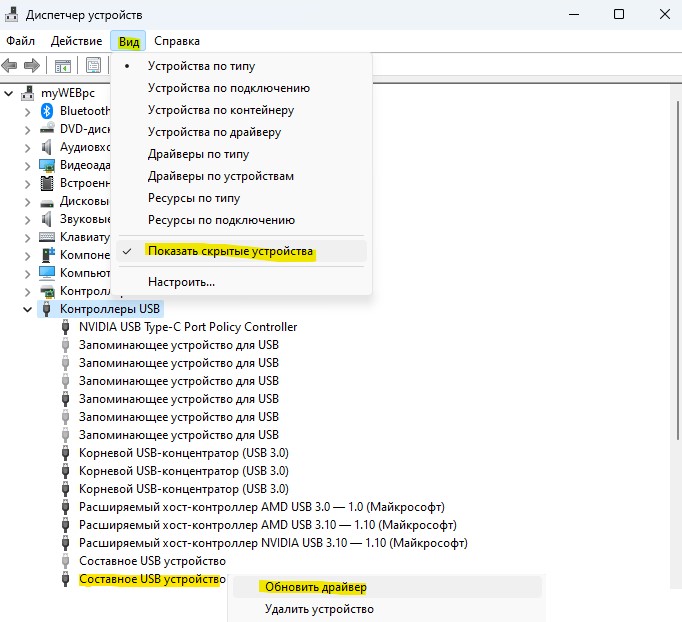The image size is (682, 622).
Task: Click icon of AMD USB 3.10 — 1.10 host controller
Action: click(x=65, y=525)
